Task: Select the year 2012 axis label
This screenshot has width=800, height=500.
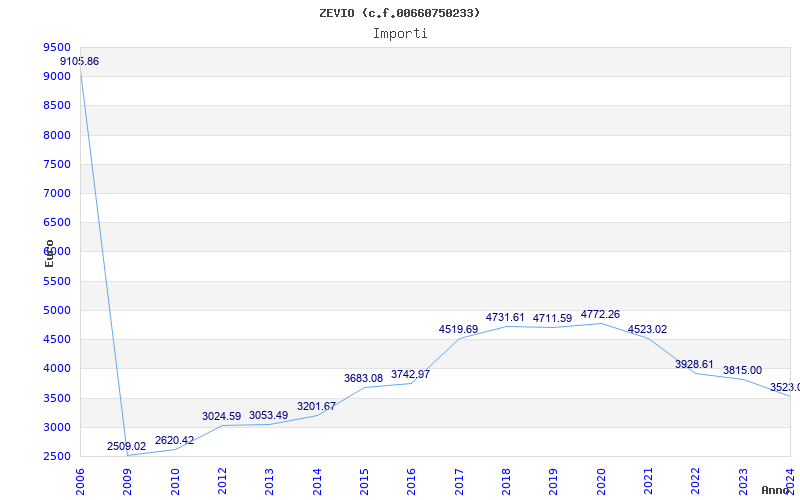Action: (x=222, y=482)
